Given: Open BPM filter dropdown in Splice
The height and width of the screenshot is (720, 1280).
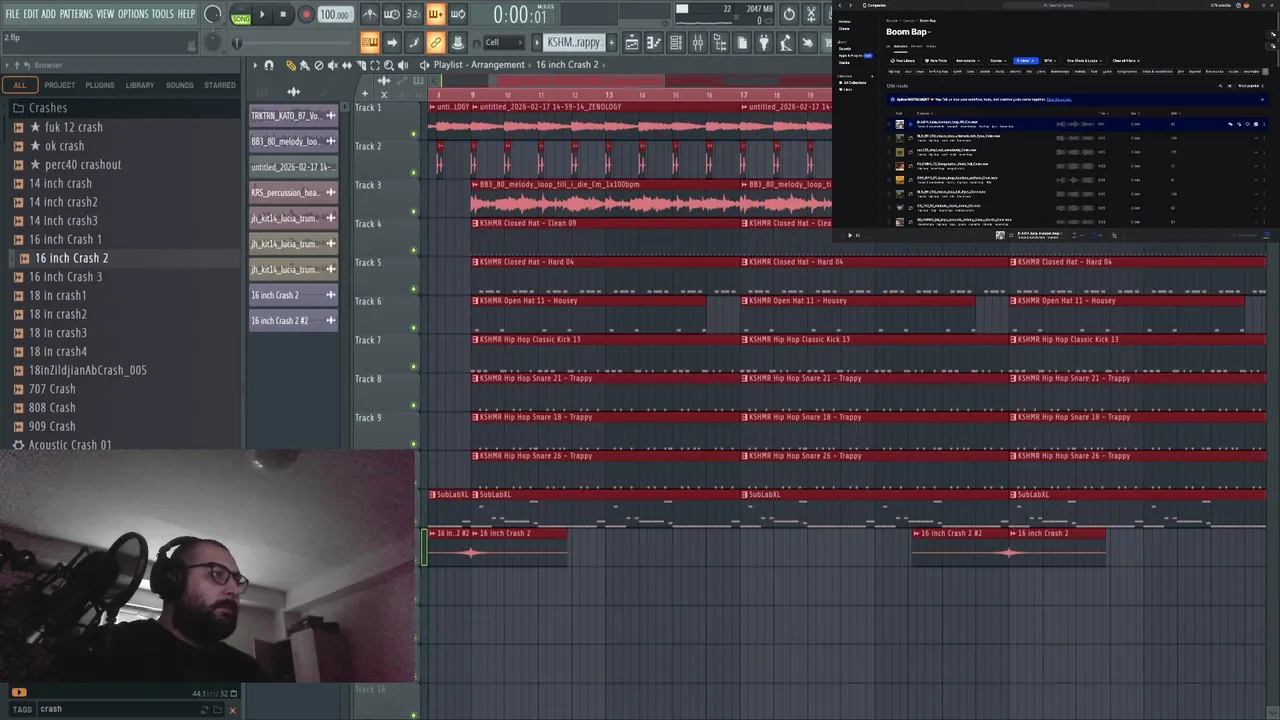Looking at the screenshot, I should (x=1050, y=60).
